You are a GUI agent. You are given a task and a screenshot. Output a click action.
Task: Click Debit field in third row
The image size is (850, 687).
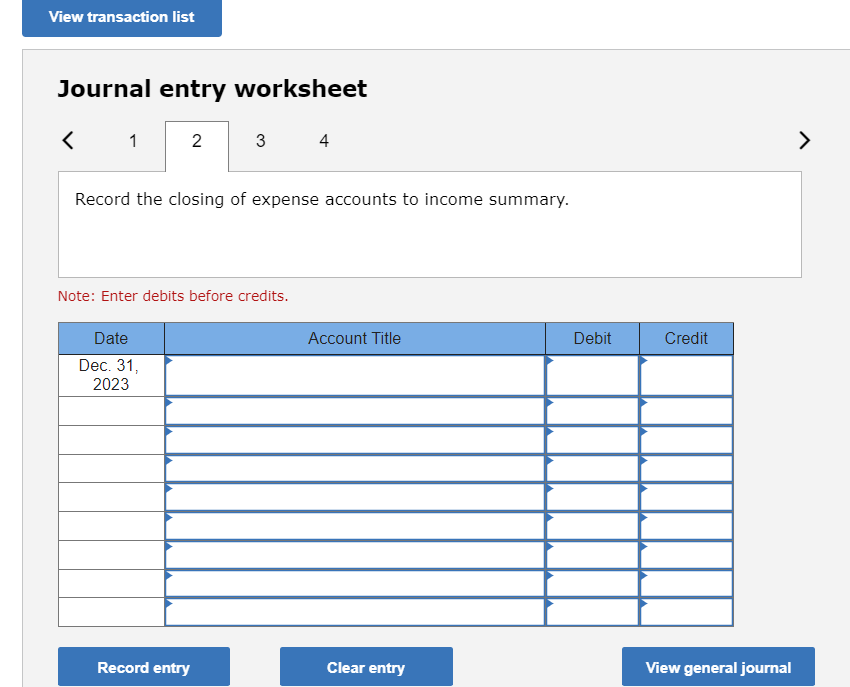click(593, 440)
